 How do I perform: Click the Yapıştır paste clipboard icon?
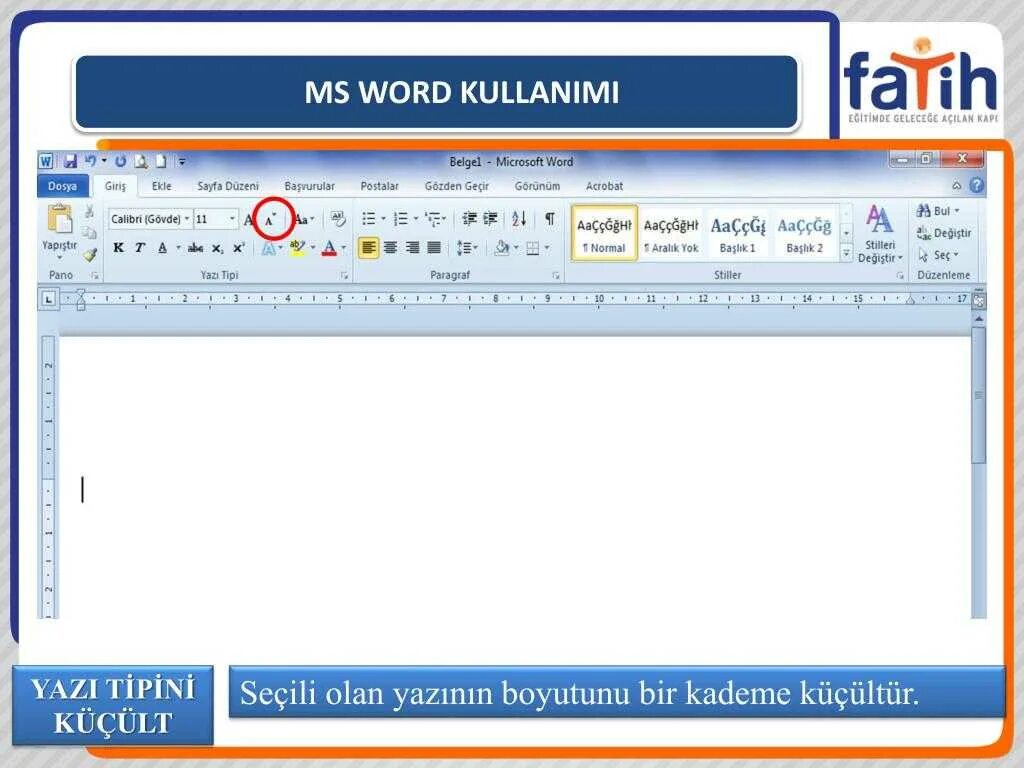point(59,219)
